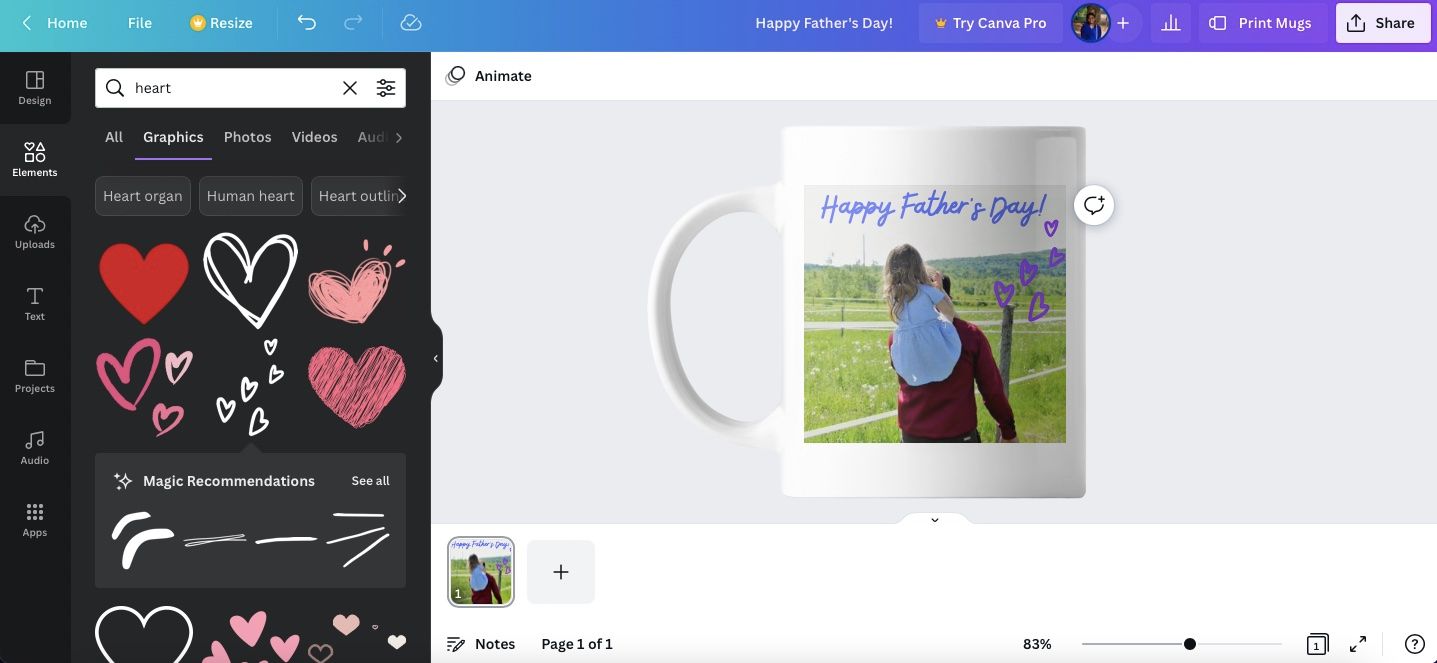Image resolution: width=1437 pixels, height=663 pixels.
Task: Insert the single white stroke graphic
Action: (x=286, y=540)
